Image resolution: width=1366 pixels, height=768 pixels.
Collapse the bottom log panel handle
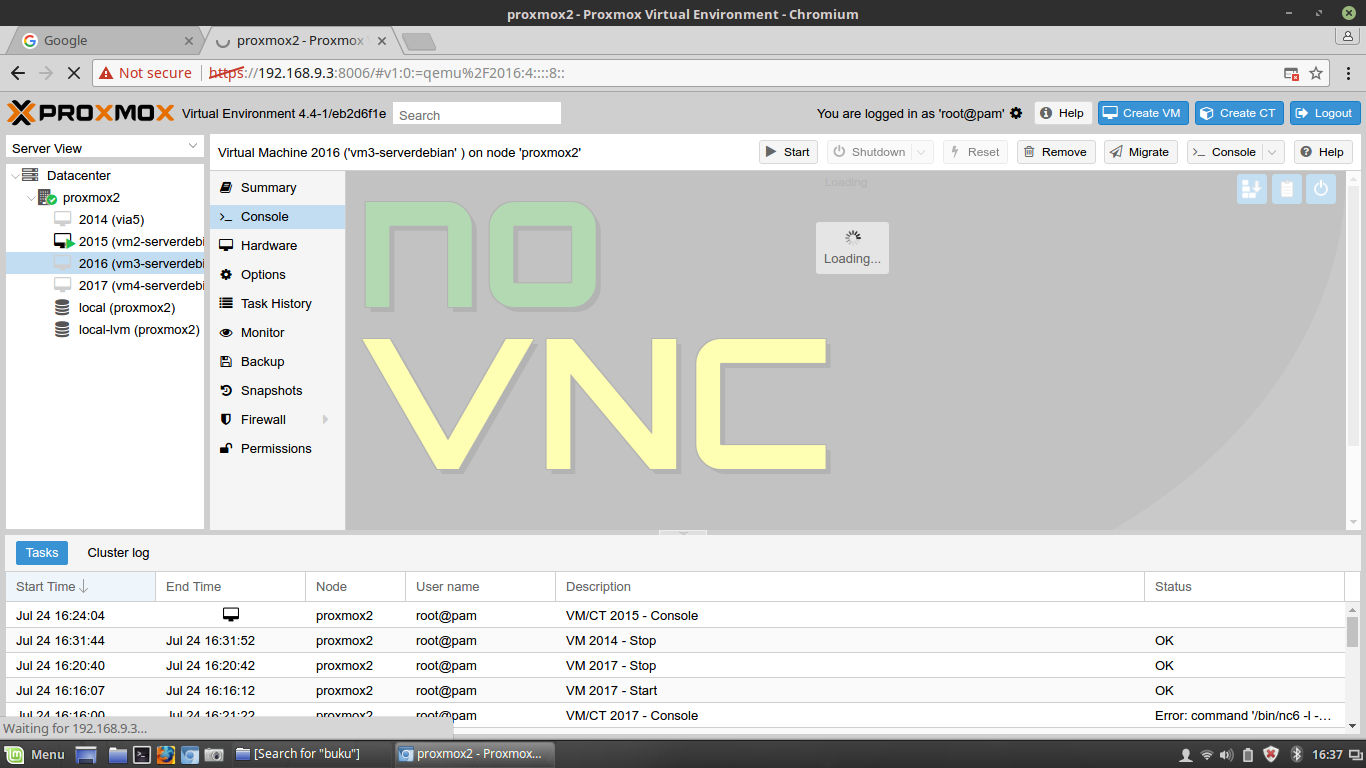683,533
